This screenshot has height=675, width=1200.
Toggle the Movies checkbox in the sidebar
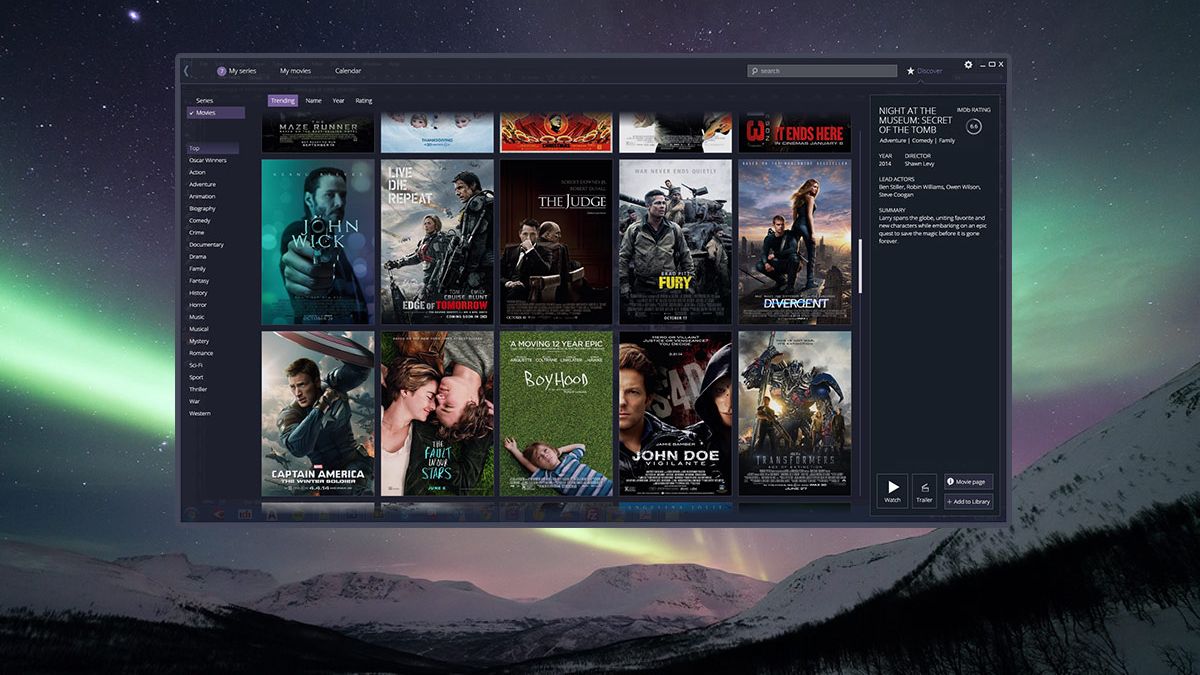[x=191, y=112]
